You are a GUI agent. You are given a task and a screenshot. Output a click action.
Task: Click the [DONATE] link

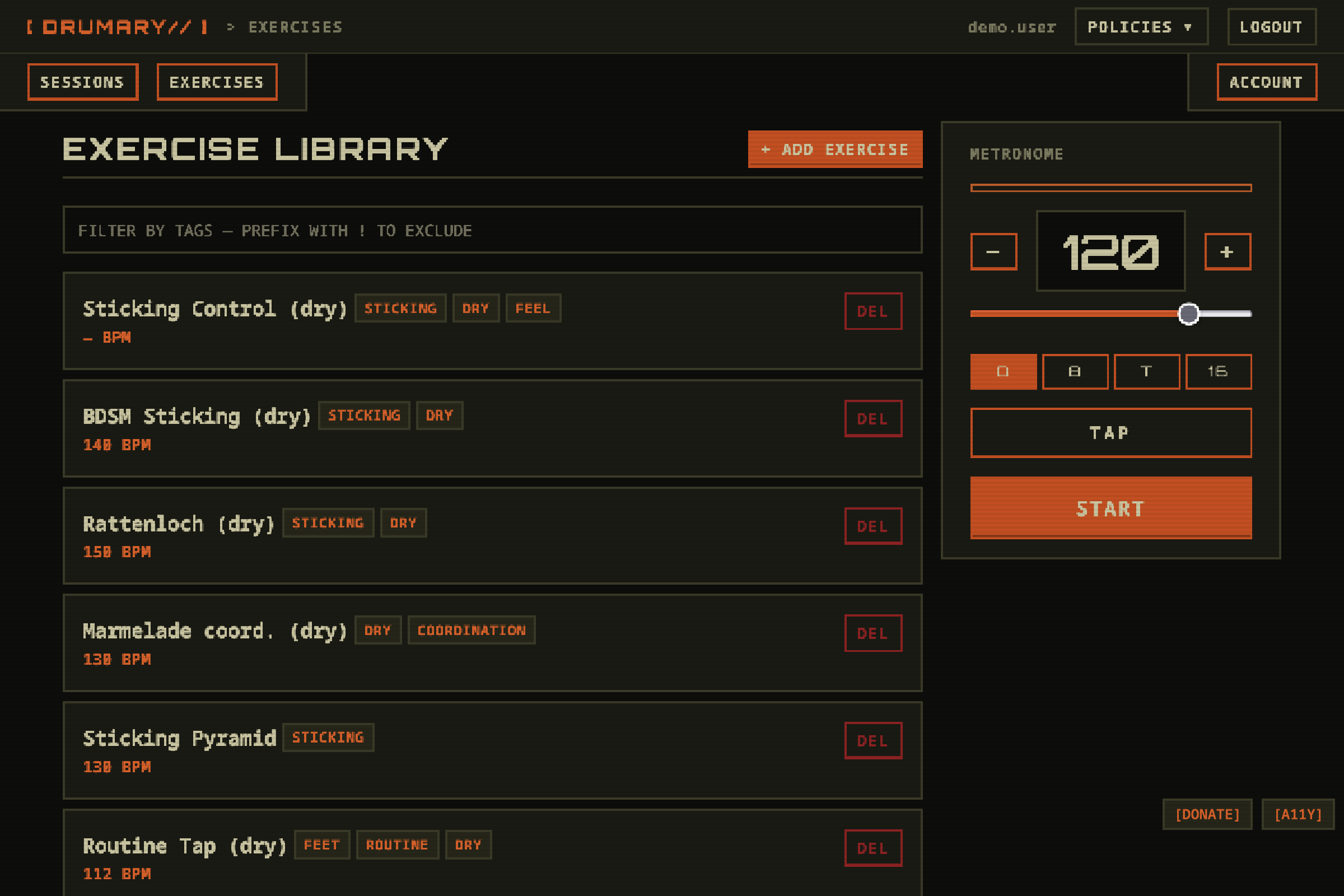coord(1207,814)
